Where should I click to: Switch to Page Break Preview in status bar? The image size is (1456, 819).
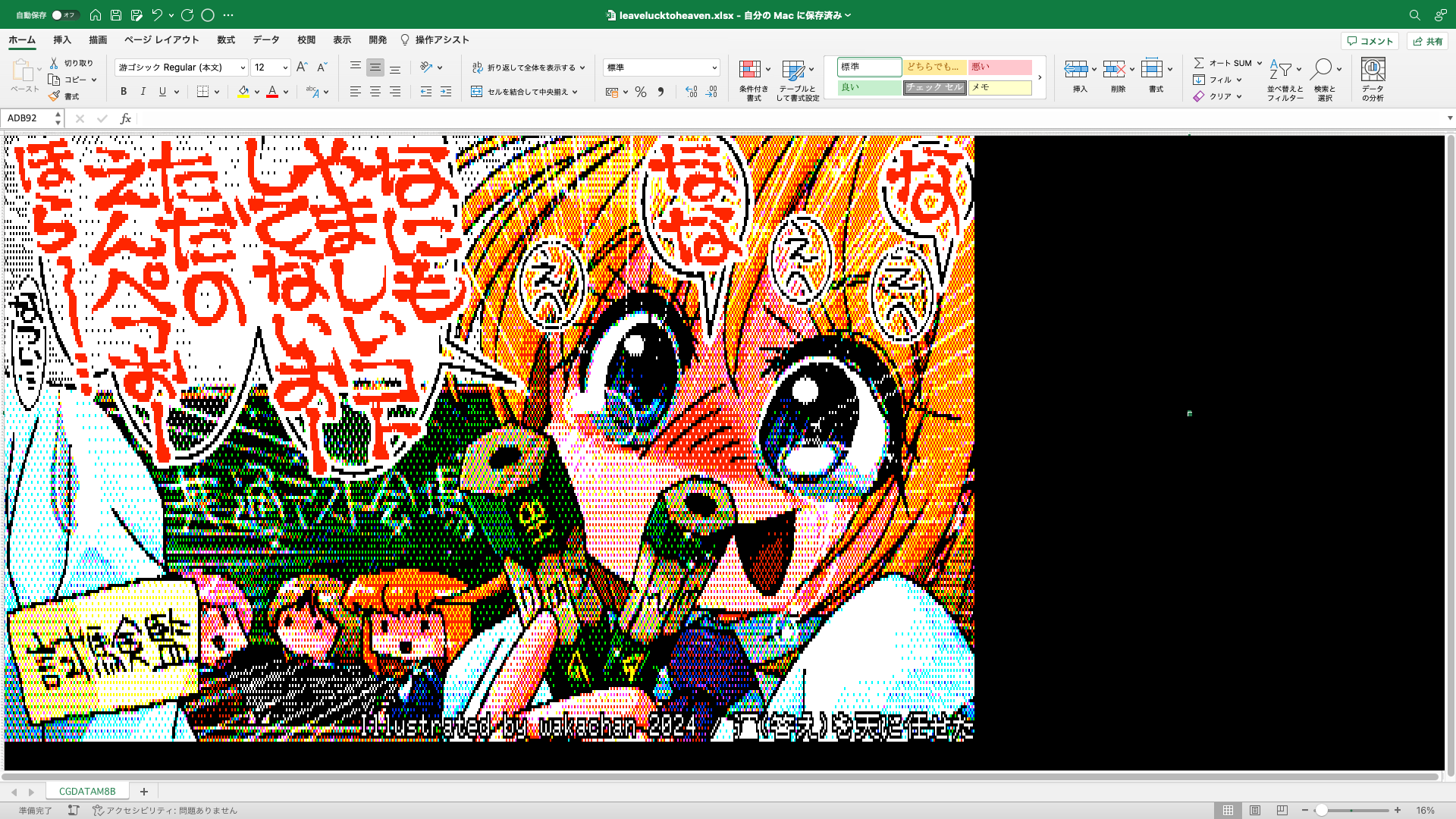coord(1282,810)
